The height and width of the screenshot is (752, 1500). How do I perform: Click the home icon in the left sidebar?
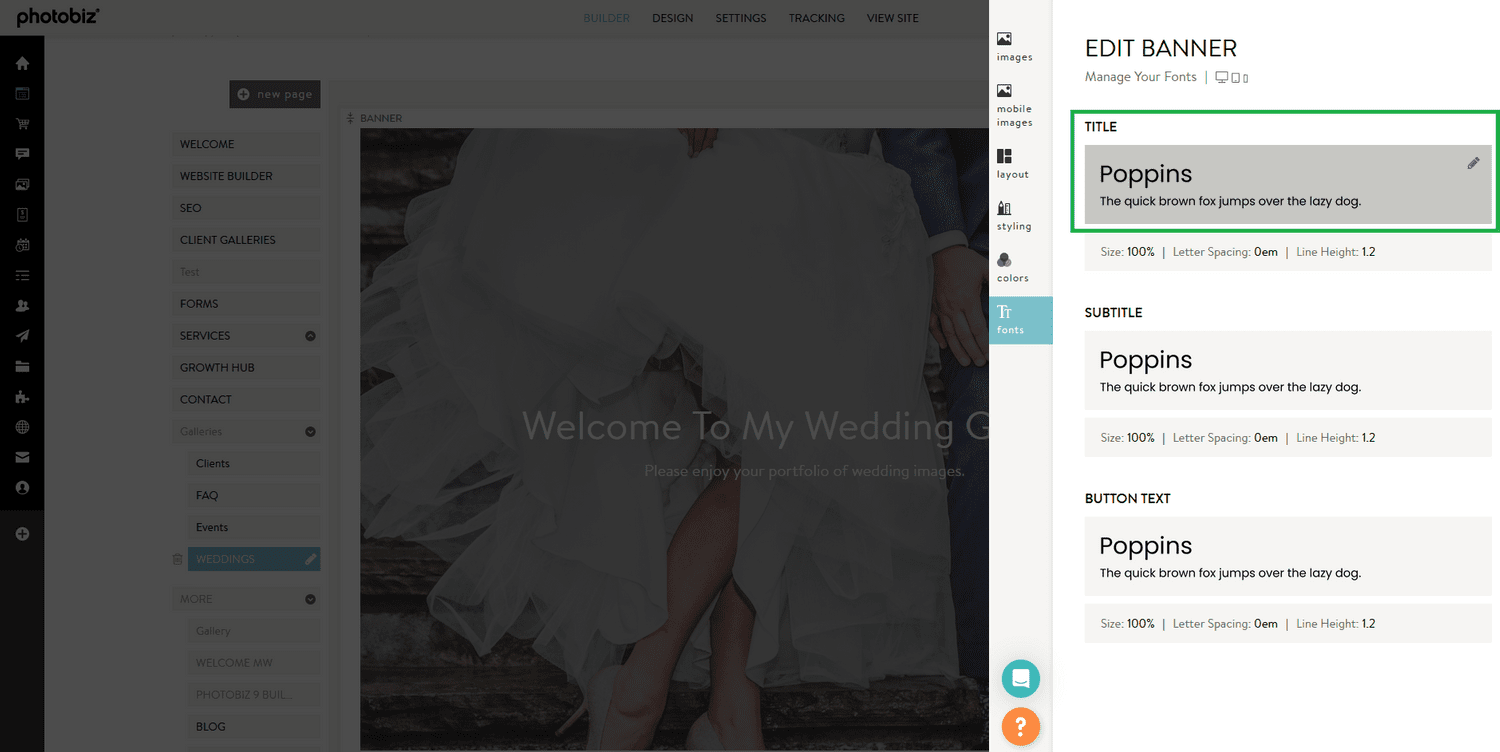[x=22, y=62]
